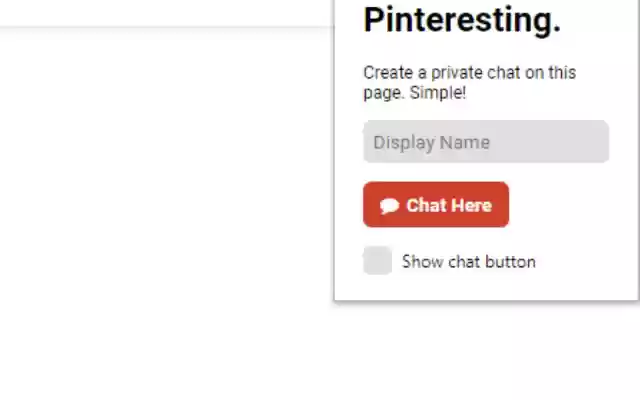Click the Pinteresting. heading
Image resolution: width=640 pixels, height=400 pixels.
pos(462,20)
